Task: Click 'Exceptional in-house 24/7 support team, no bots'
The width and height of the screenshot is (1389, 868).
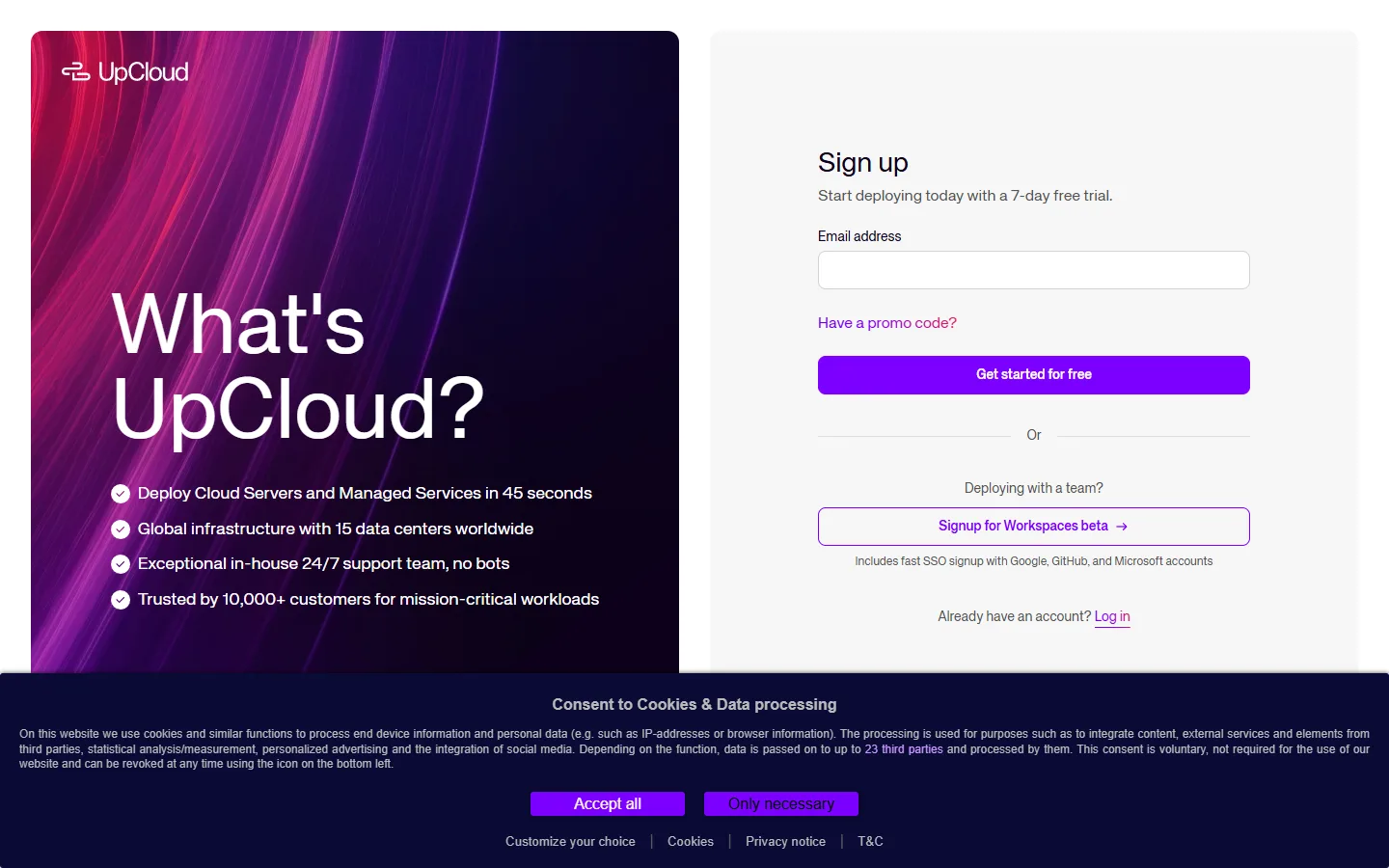Action: [323, 564]
